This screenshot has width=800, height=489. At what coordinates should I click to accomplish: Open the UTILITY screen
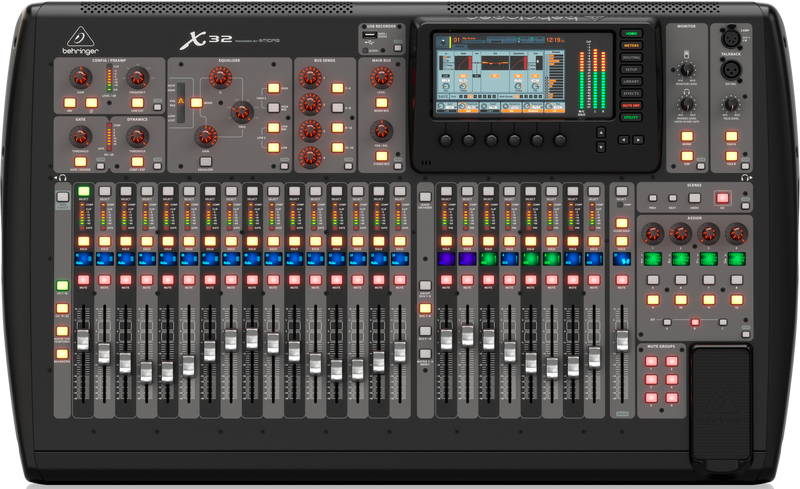pos(631,117)
